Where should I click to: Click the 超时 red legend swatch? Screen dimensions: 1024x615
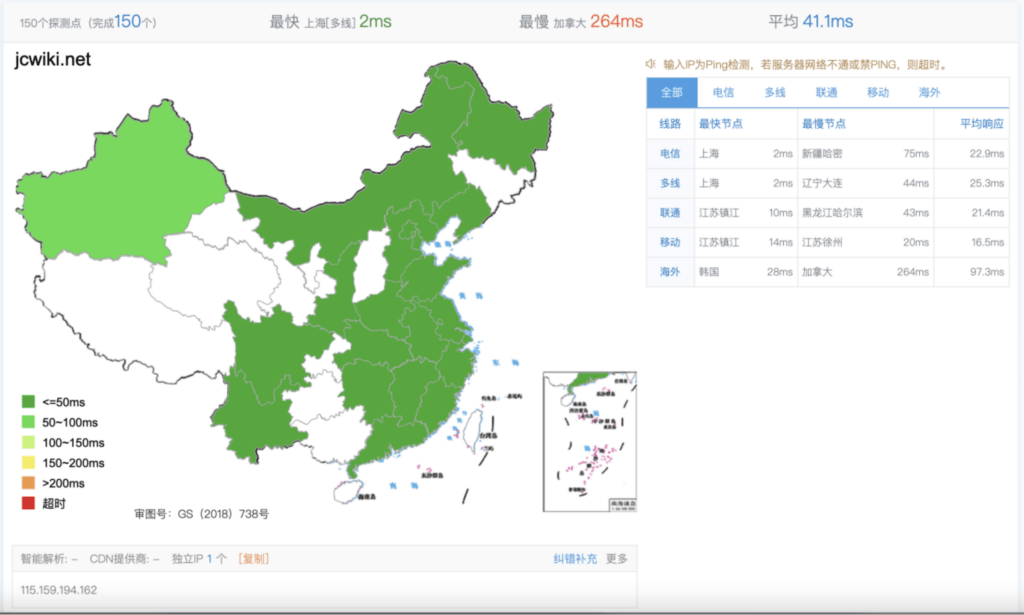click(x=28, y=503)
